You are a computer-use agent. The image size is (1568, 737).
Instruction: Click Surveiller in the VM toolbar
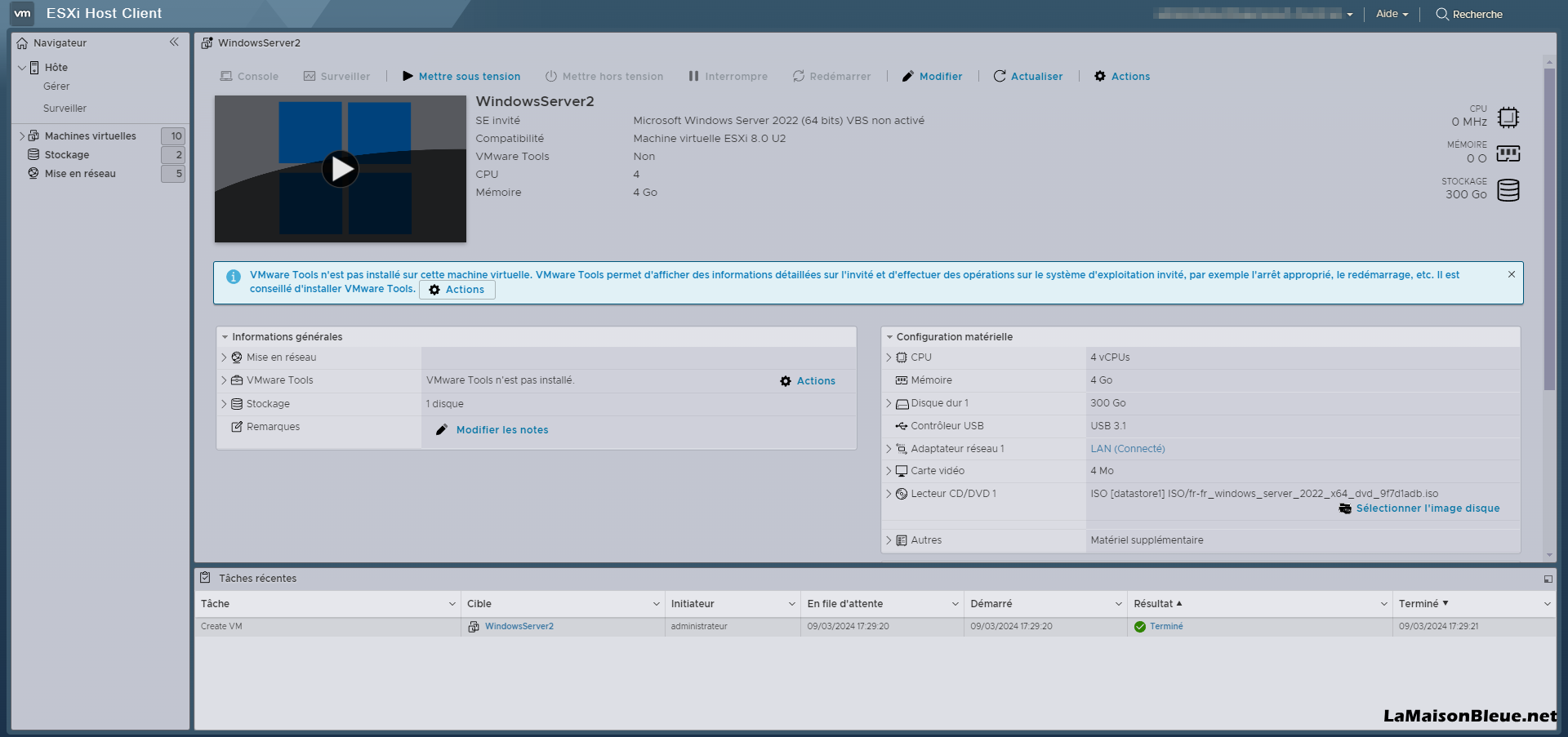[x=336, y=76]
